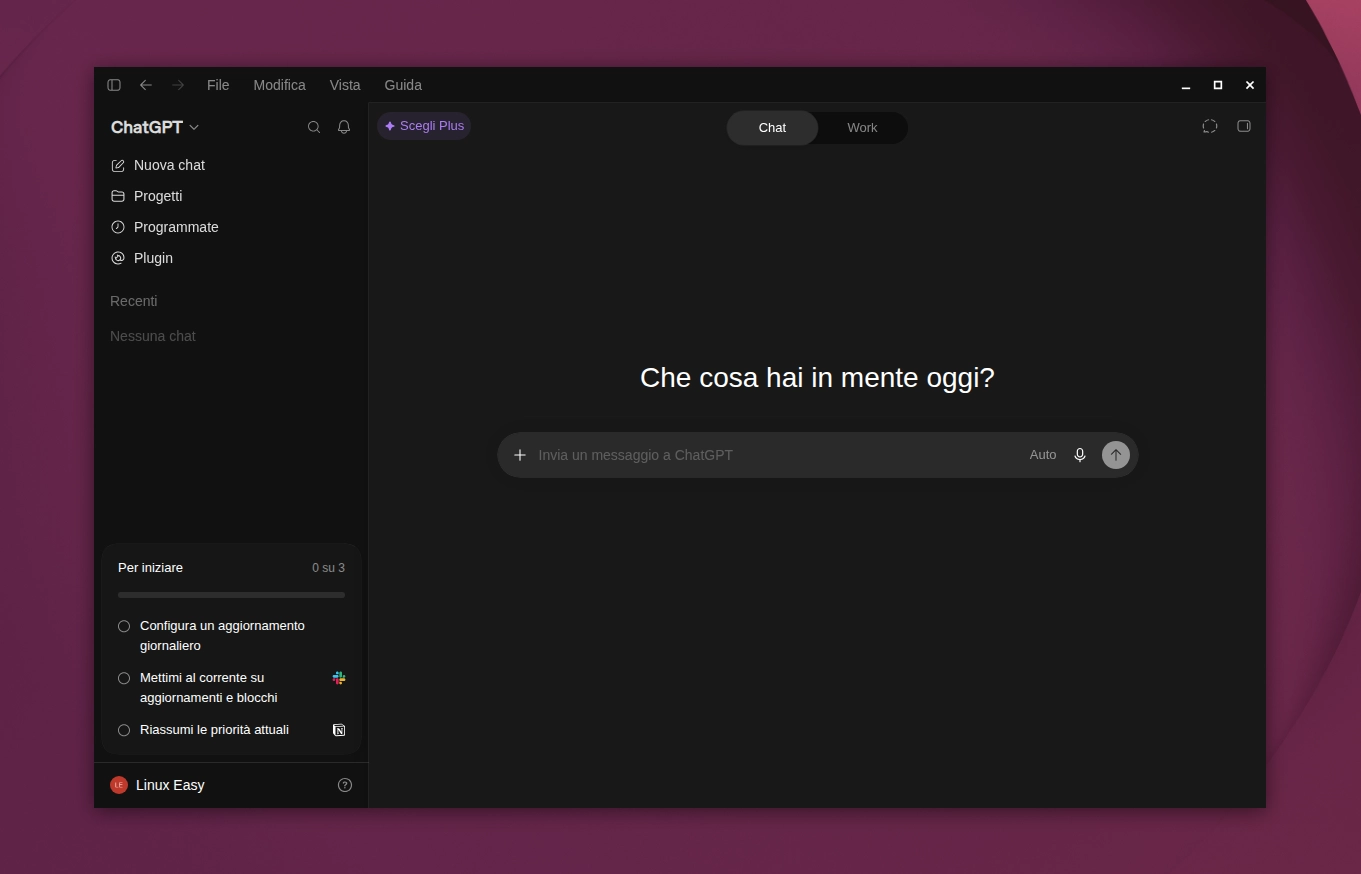Open the Guida menu

tap(403, 85)
